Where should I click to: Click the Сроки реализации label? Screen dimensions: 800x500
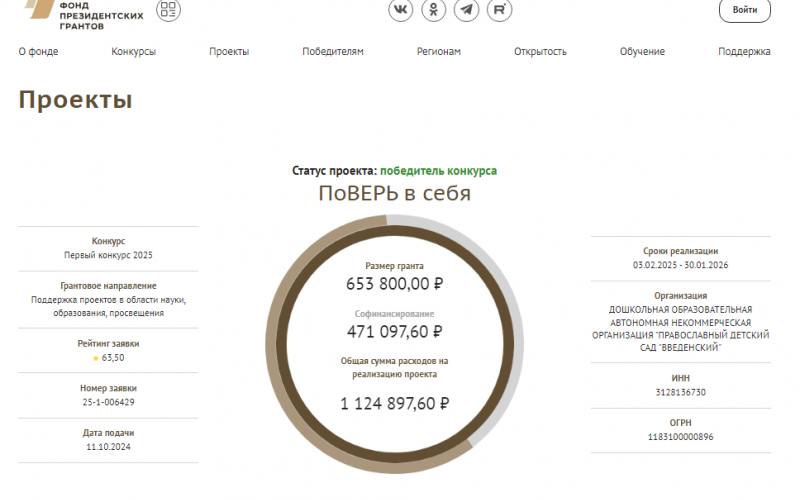(681, 251)
